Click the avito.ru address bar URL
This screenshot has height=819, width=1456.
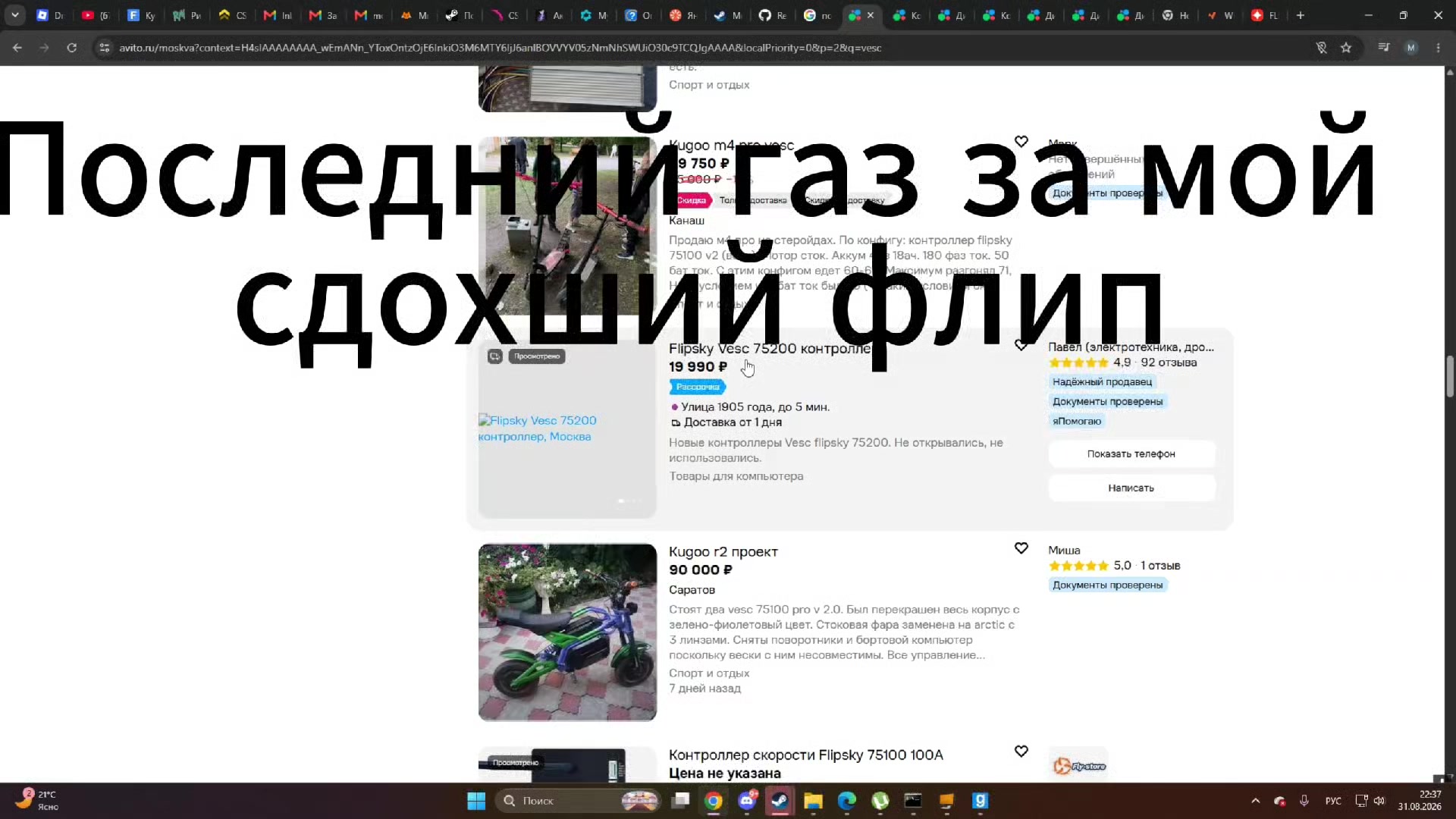[x=500, y=48]
